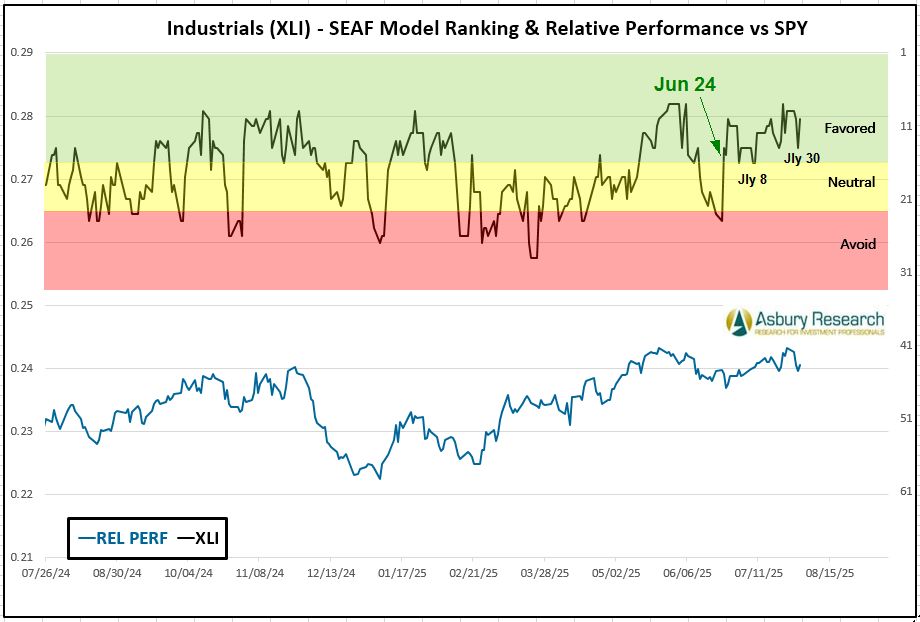Viewport: 920px width, 622px height.
Task: Click the 0.29 value on left axis
Action: [22, 52]
